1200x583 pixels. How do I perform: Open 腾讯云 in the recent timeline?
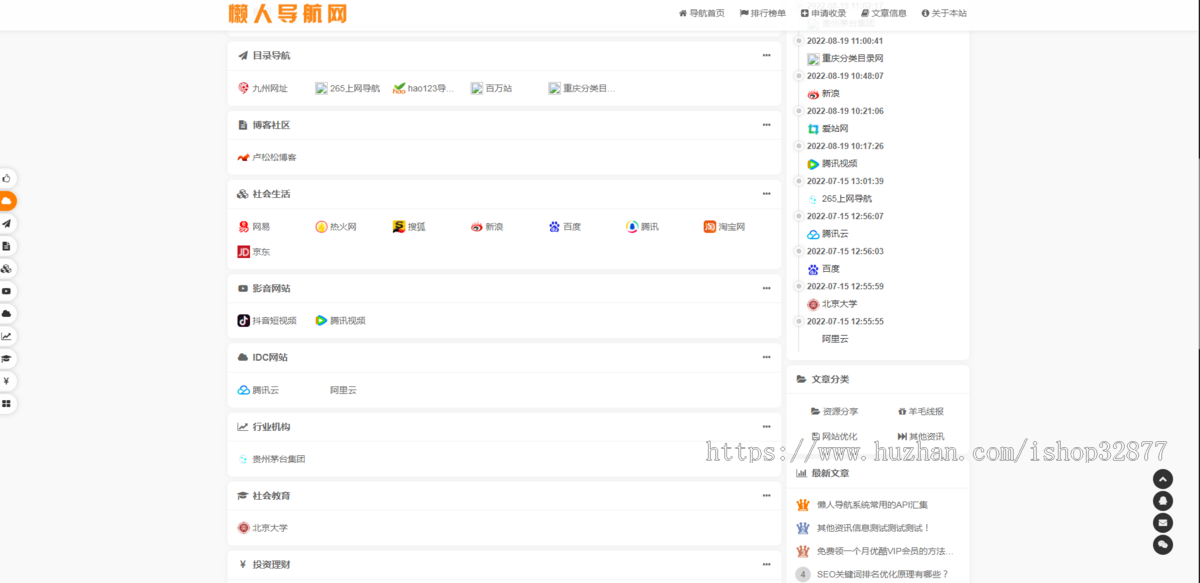(x=828, y=234)
